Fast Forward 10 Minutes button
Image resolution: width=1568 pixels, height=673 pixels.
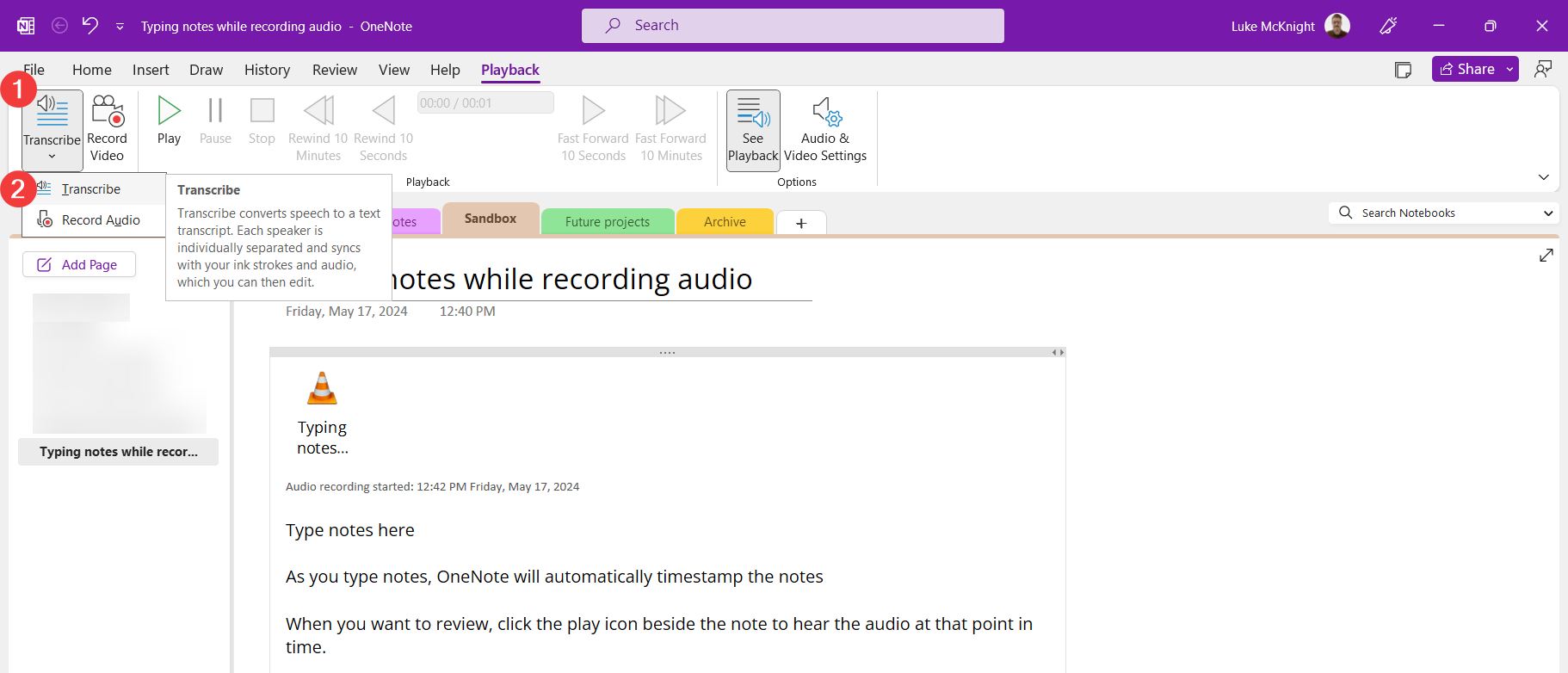[670, 130]
